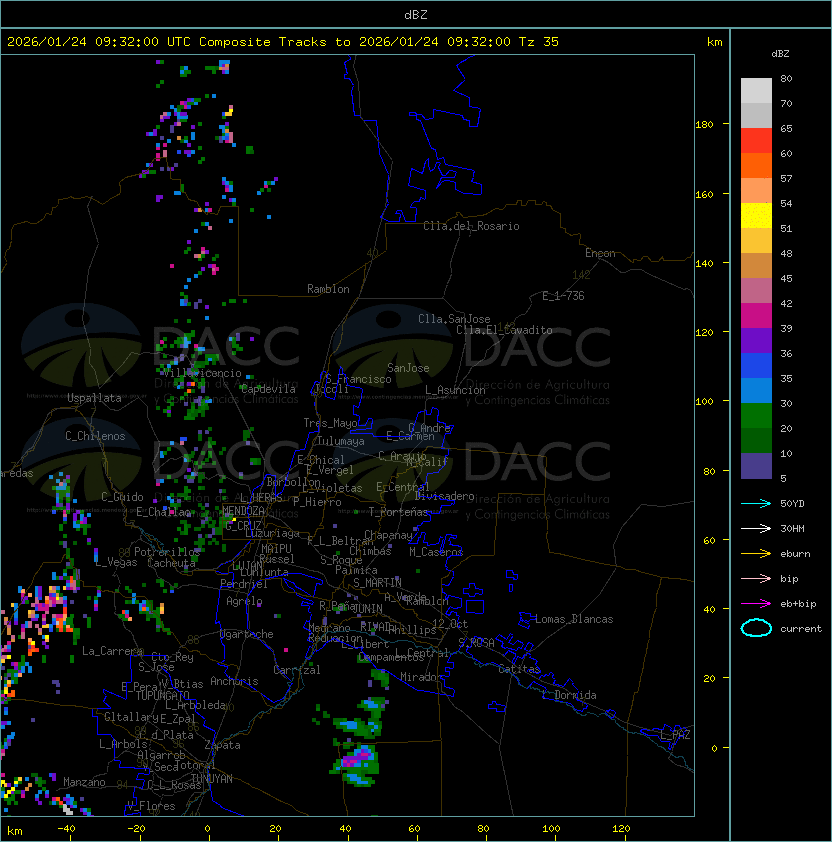832x842 pixels.
Task: Click the 'Tz 35' threshold text in header
Action: tap(539, 42)
